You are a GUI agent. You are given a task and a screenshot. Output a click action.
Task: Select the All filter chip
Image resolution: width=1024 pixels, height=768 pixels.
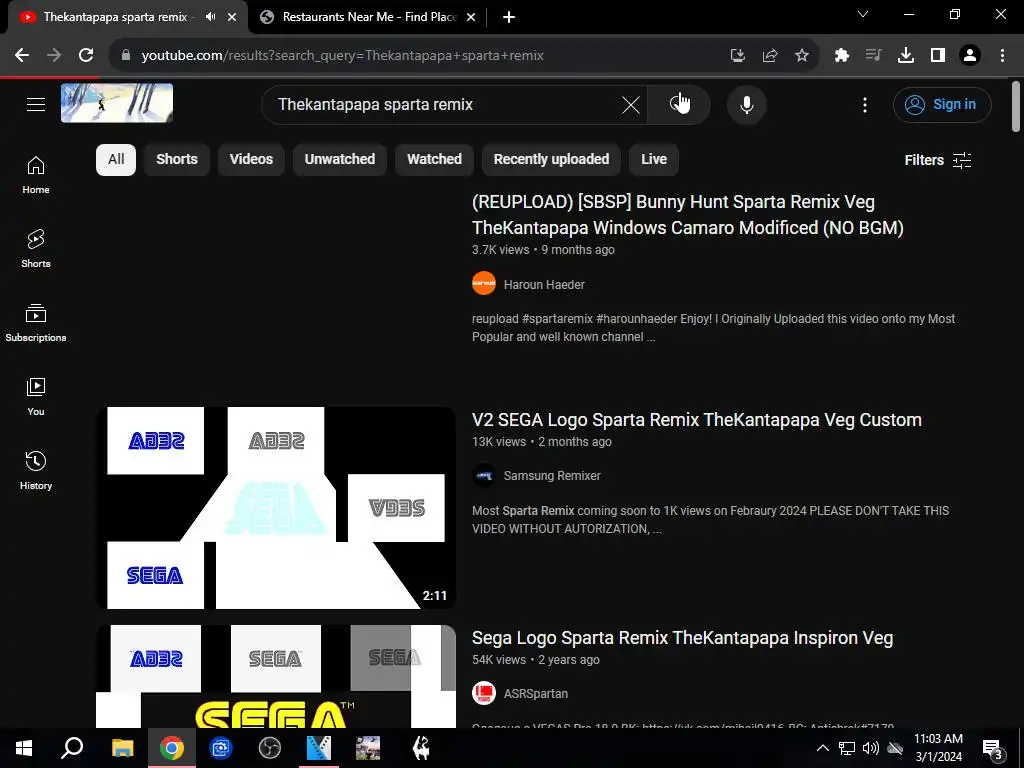(116, 159)
